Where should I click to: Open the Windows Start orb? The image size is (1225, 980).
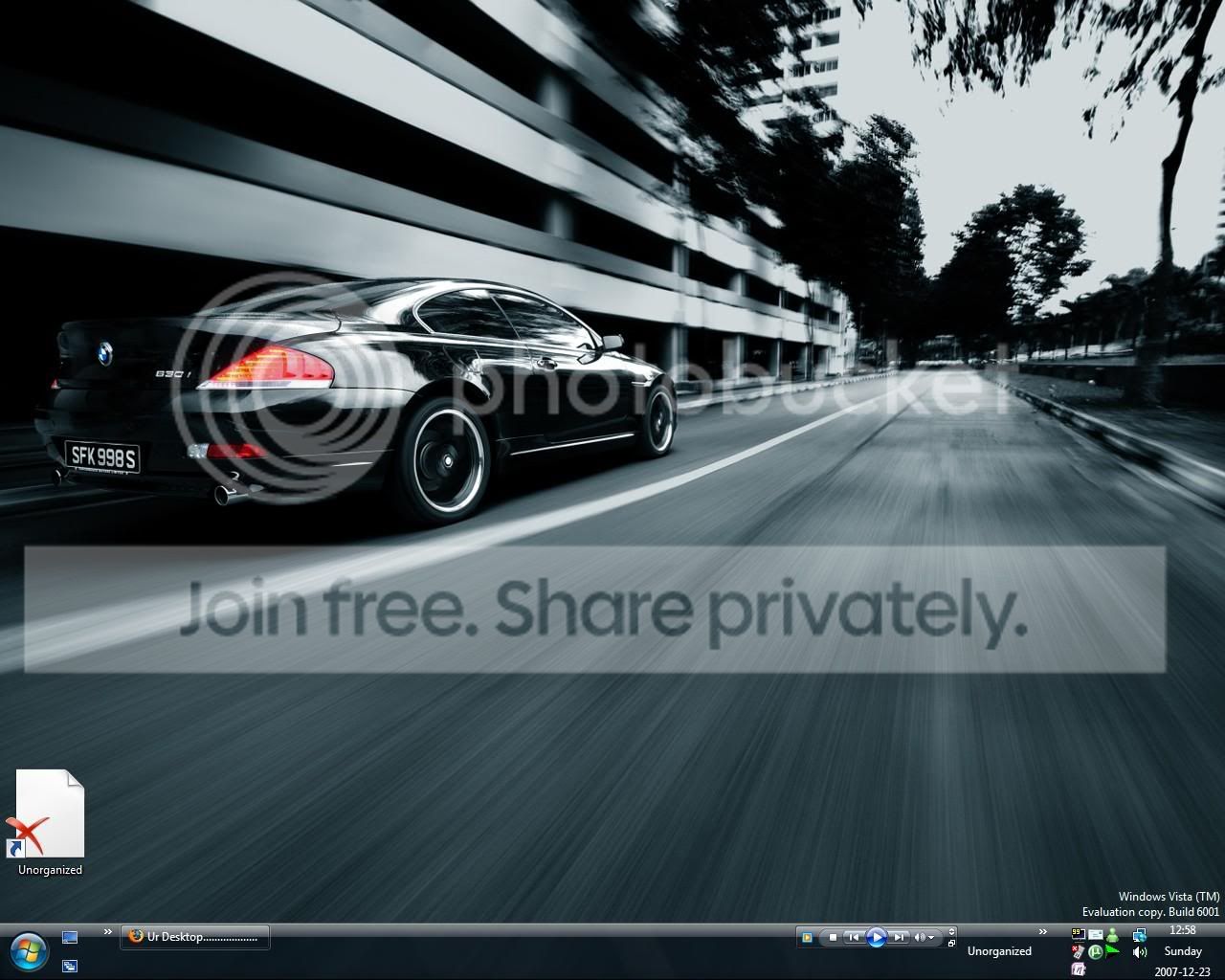coord(28,951)
